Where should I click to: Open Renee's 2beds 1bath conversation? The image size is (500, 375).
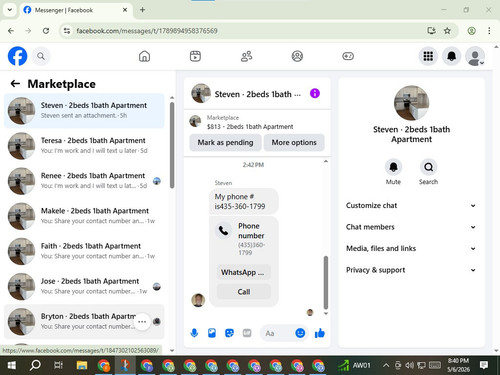coord(84,181)
